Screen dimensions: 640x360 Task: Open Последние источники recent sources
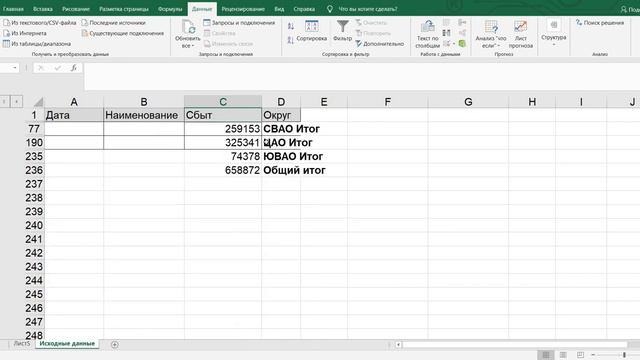(x=113, y=23)
